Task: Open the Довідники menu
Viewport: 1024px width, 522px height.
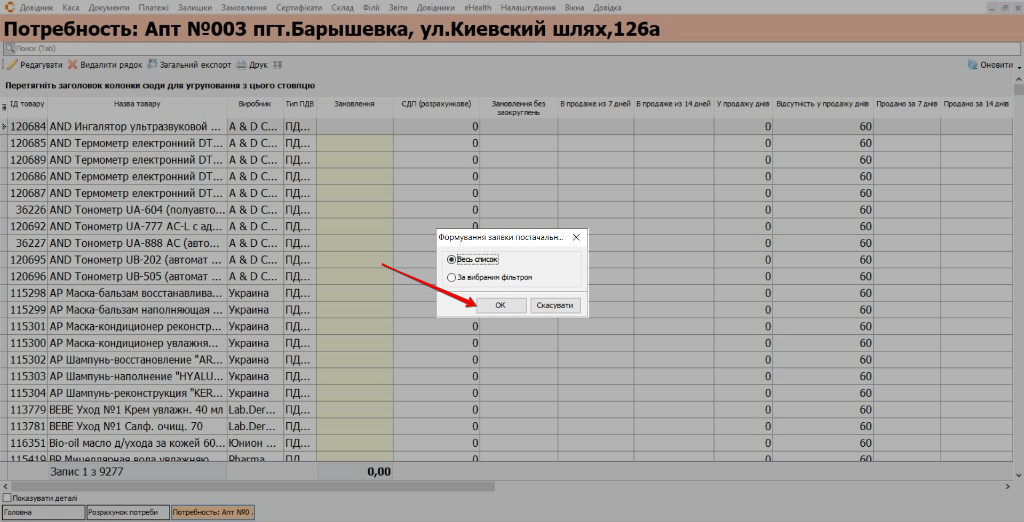Action: pos(436,7)
